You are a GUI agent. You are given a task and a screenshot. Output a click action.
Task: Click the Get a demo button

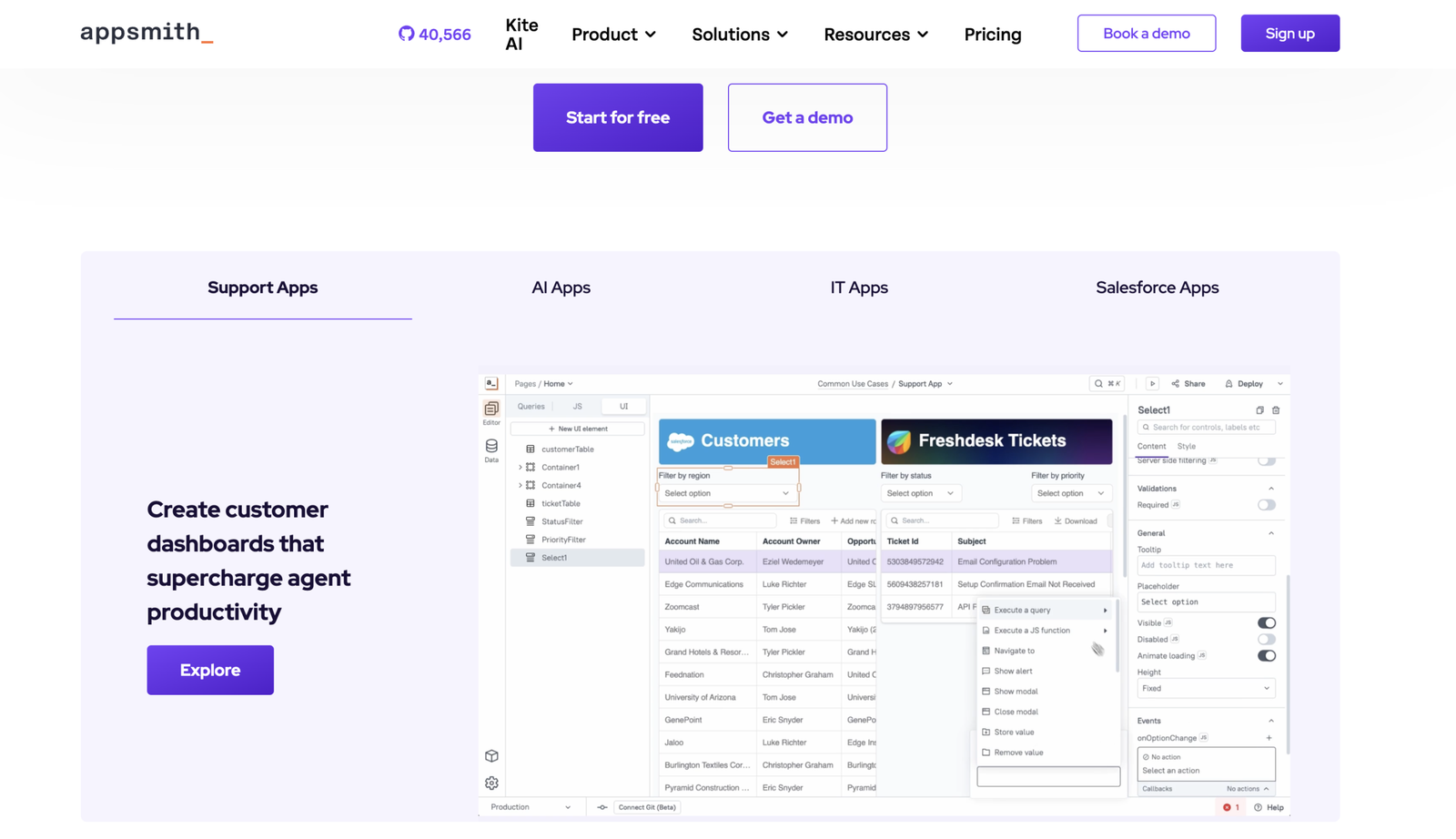coord(807,117)
